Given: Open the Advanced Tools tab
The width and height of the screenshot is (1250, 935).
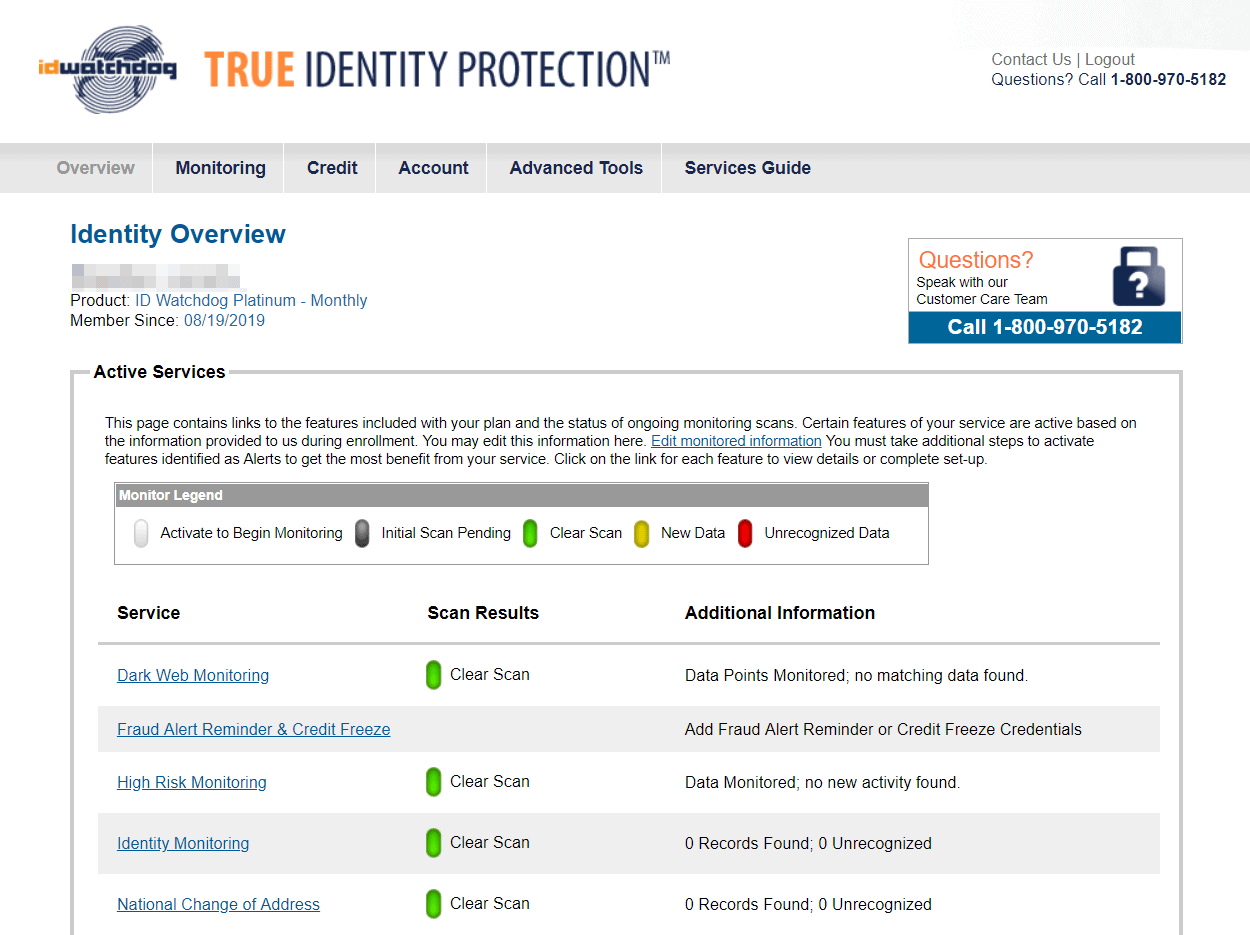Looking at the screenshot, I should click(576, 168).
